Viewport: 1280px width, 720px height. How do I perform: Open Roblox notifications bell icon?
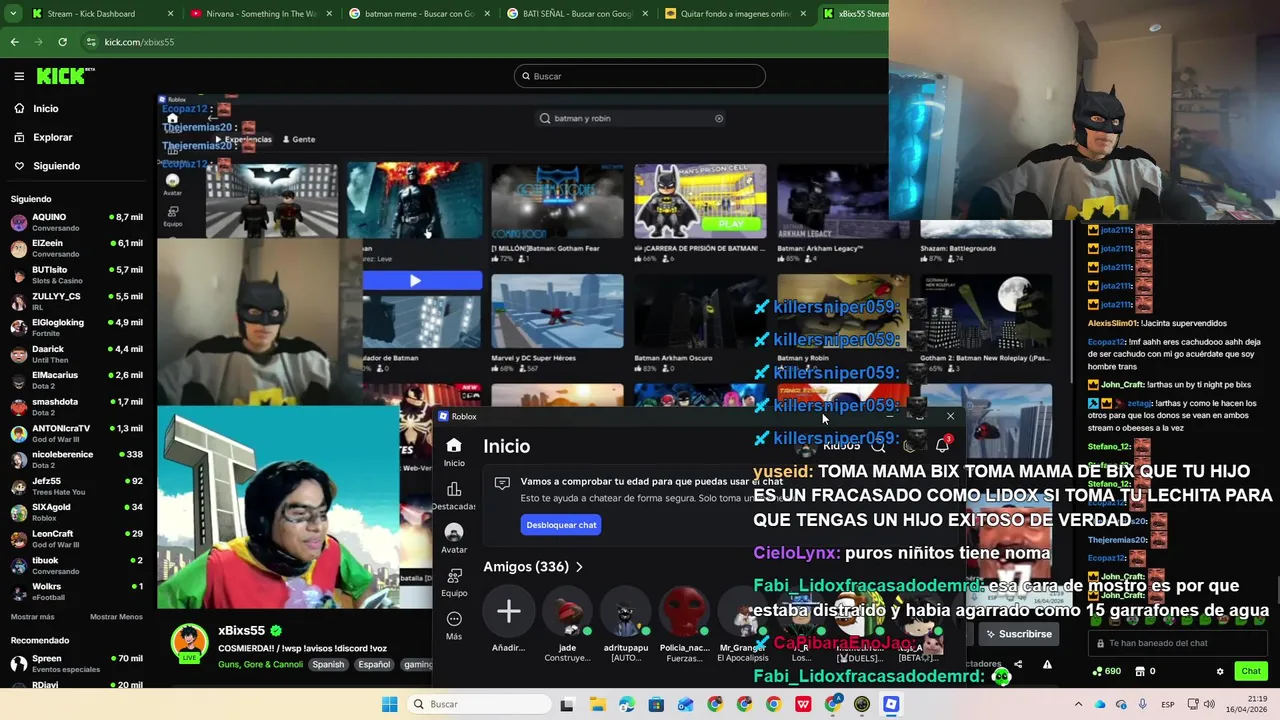tap(942, 445)
